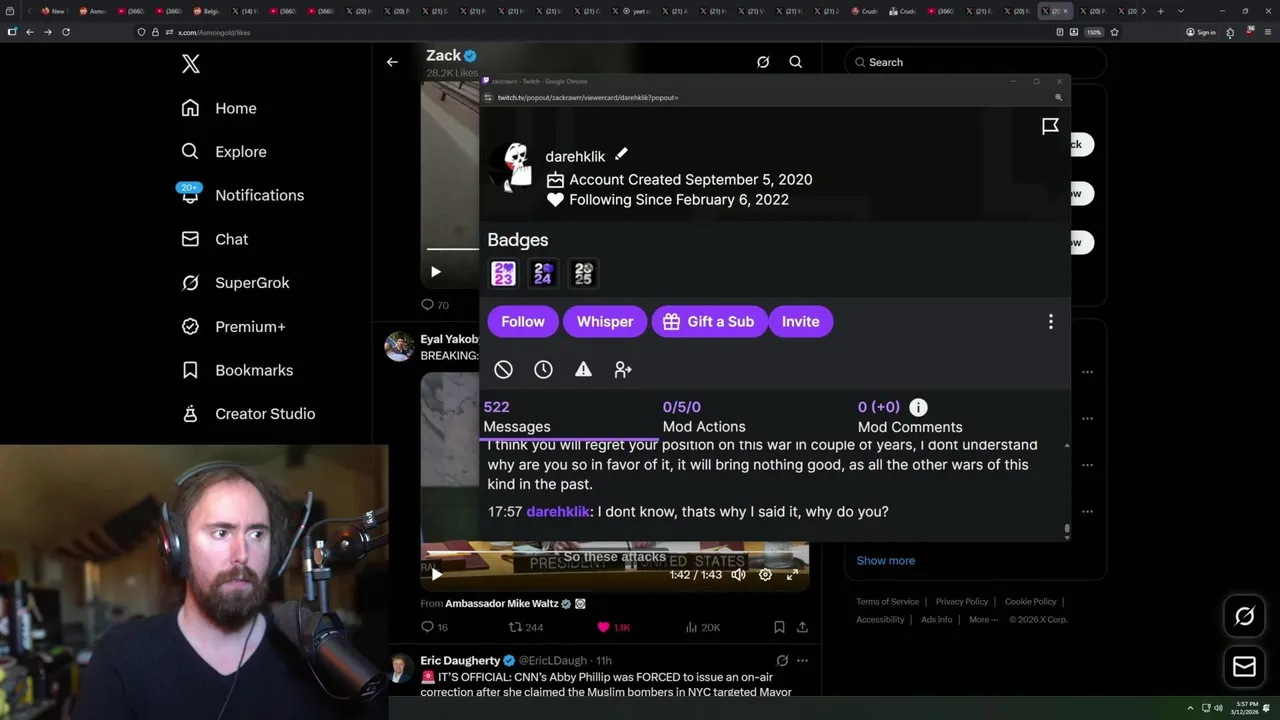Click the timeout clock icon
Image resolution: width=1280 pixels, height=720 pixels.
point(543,370)
